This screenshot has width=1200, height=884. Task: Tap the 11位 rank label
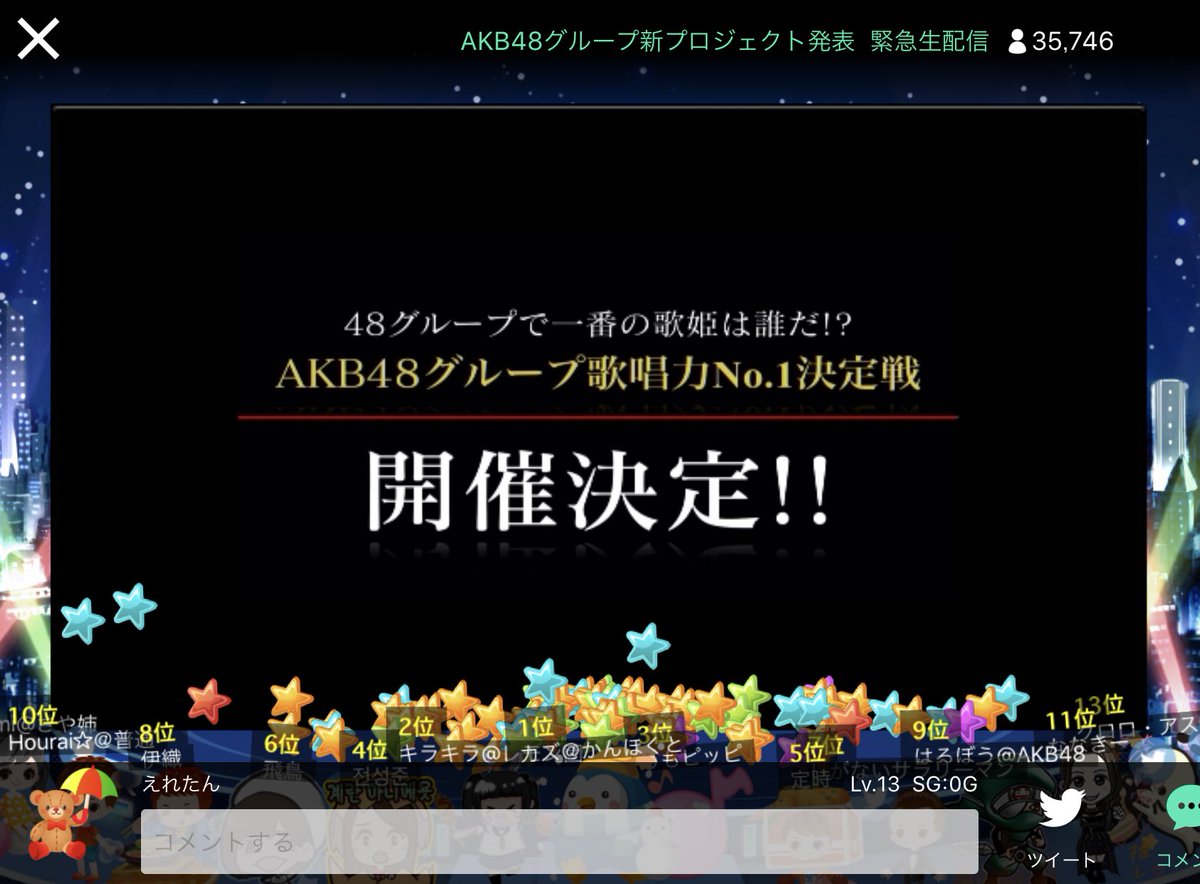[x=1070, y=721]
